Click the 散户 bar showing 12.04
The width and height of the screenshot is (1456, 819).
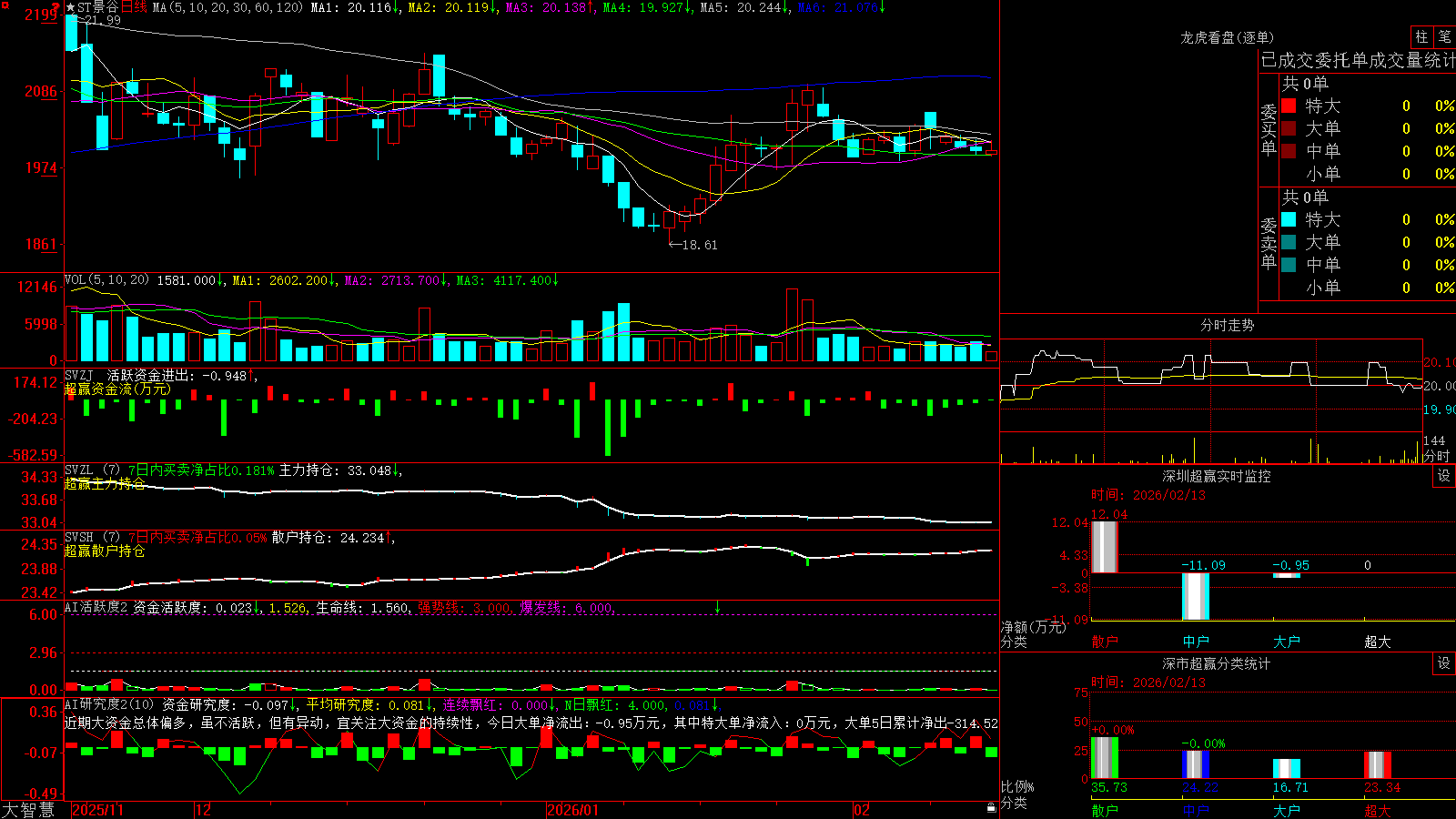click(1105, 547)
